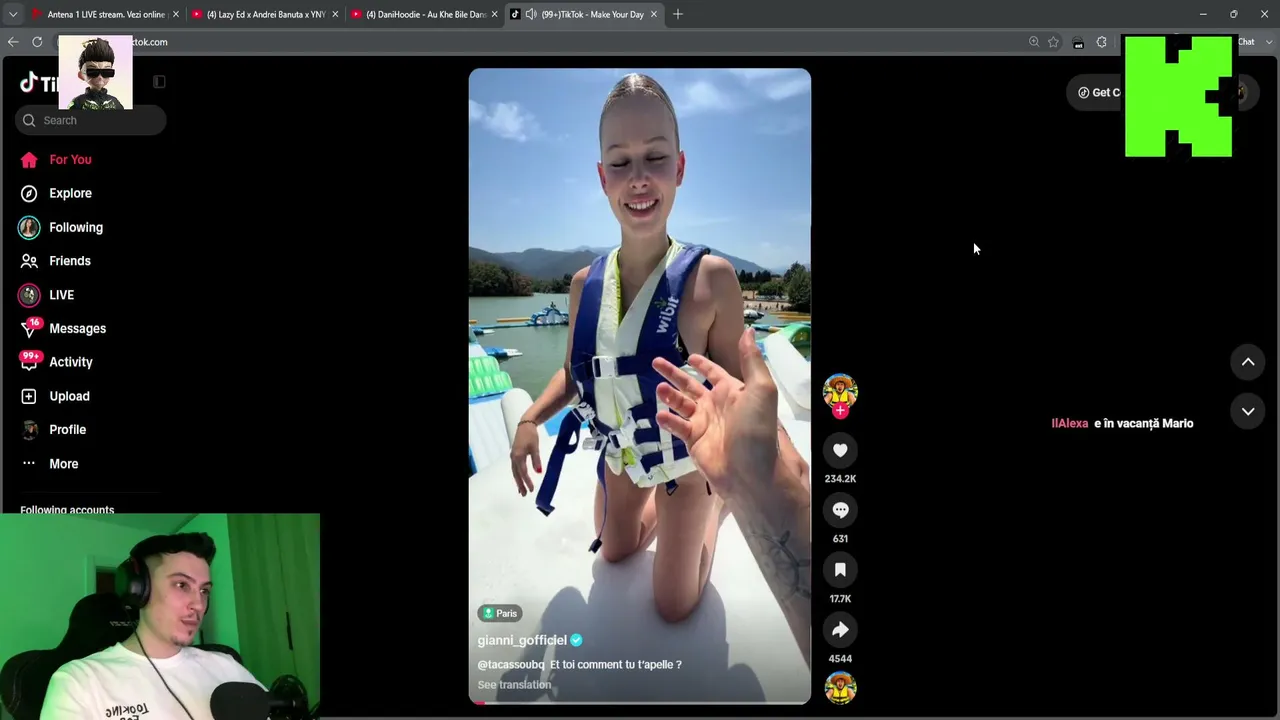Go to the Following feed
The image size is (1280, 720).
61,228
